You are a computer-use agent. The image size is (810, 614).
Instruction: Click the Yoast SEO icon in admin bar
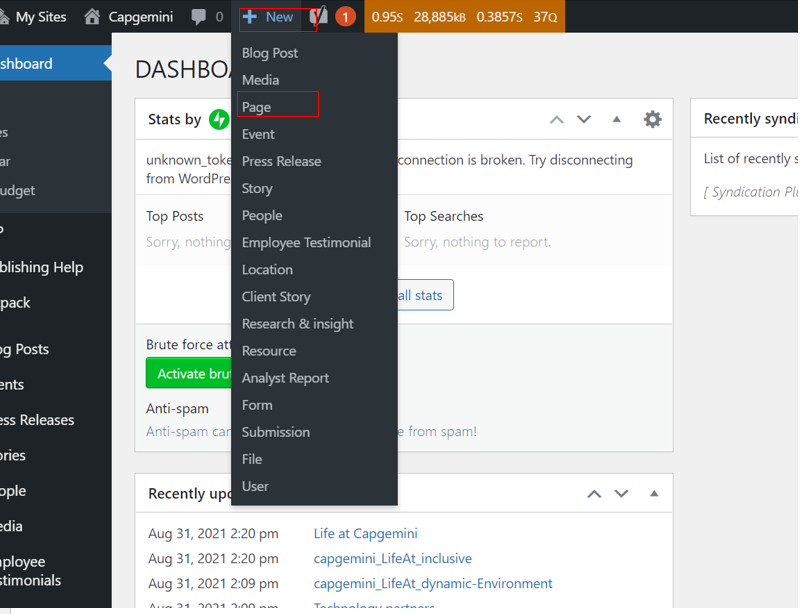point(319,17)
